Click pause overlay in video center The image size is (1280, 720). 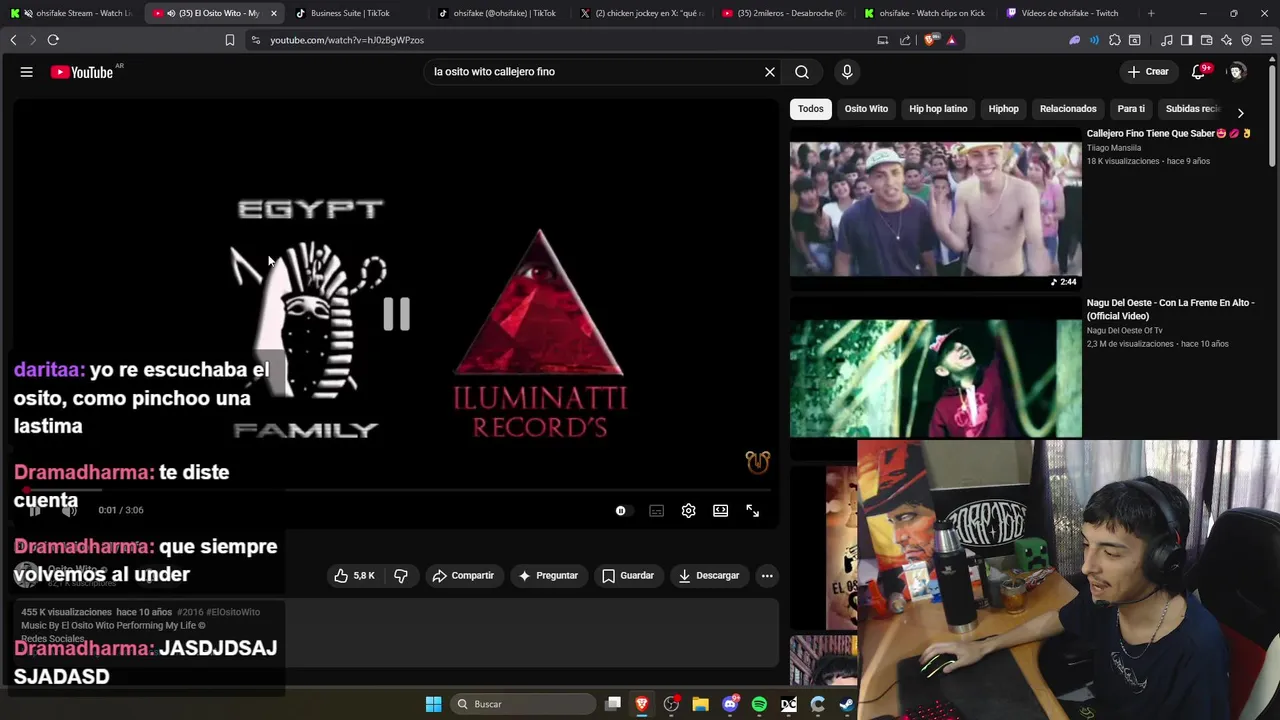coord(396,314)
